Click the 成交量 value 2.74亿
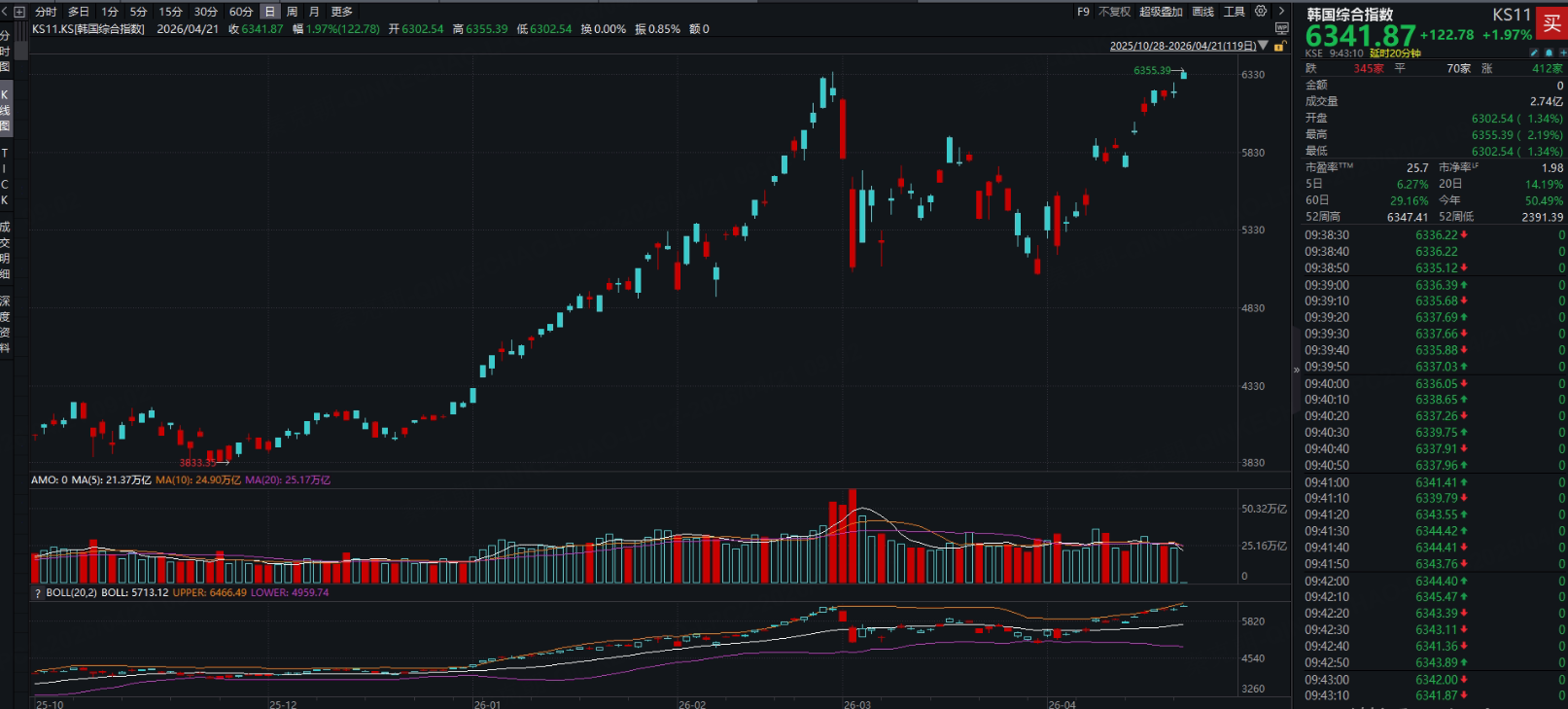The height and width of the screenshot is (709, 1568). click(1547, 102)
